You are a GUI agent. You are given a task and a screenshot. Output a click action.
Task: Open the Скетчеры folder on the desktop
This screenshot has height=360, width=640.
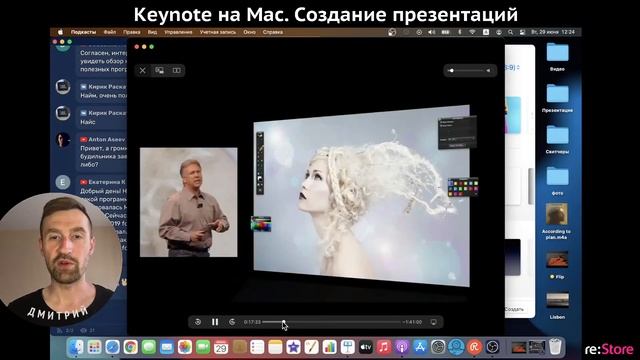[557, 139]
